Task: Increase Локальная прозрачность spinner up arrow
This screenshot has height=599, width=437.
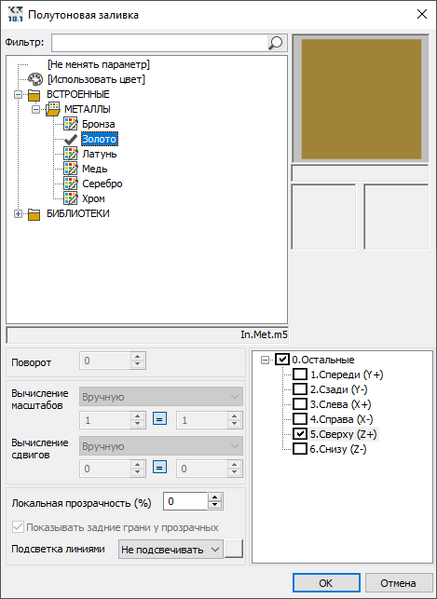Action: tap(215, 498)
